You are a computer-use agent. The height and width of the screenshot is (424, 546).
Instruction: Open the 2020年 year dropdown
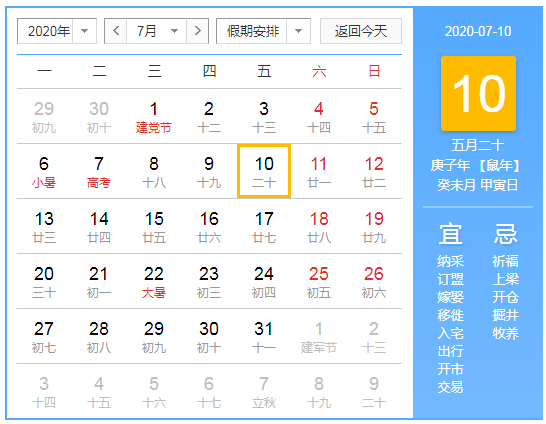pyautogui.click(x=57, y=31)
